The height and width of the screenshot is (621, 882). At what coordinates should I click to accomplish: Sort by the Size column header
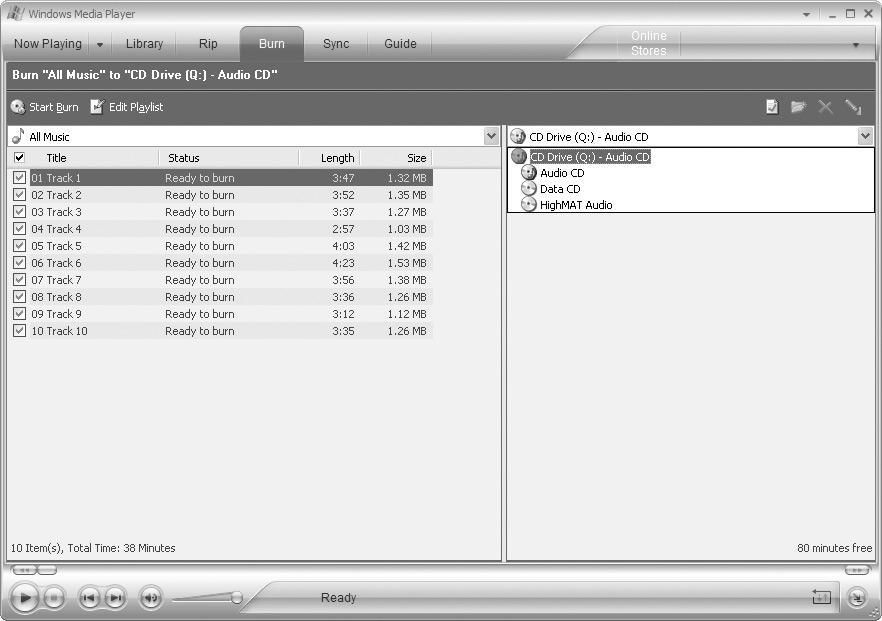396,158
